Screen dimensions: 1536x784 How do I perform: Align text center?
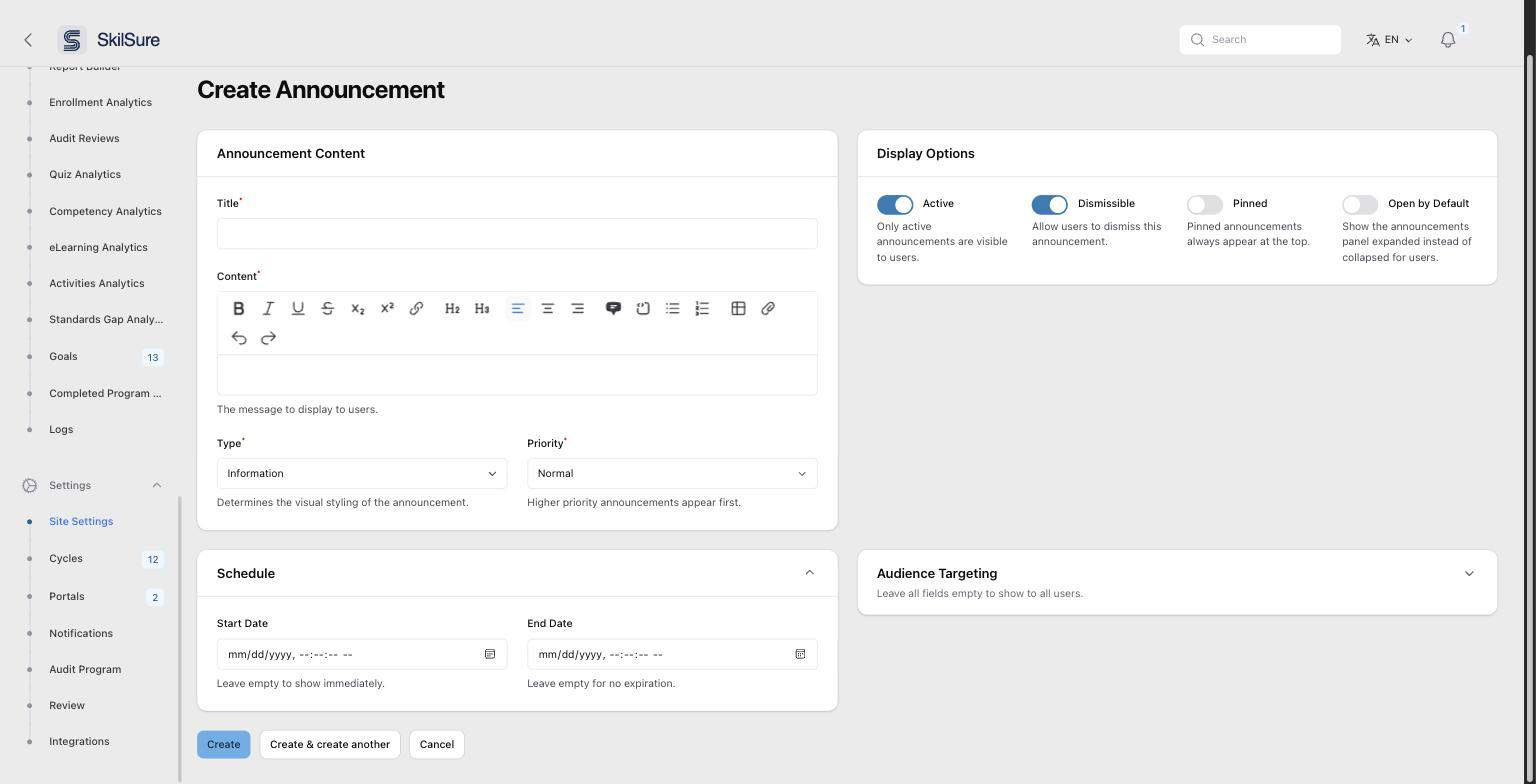[x=548, y=308]
